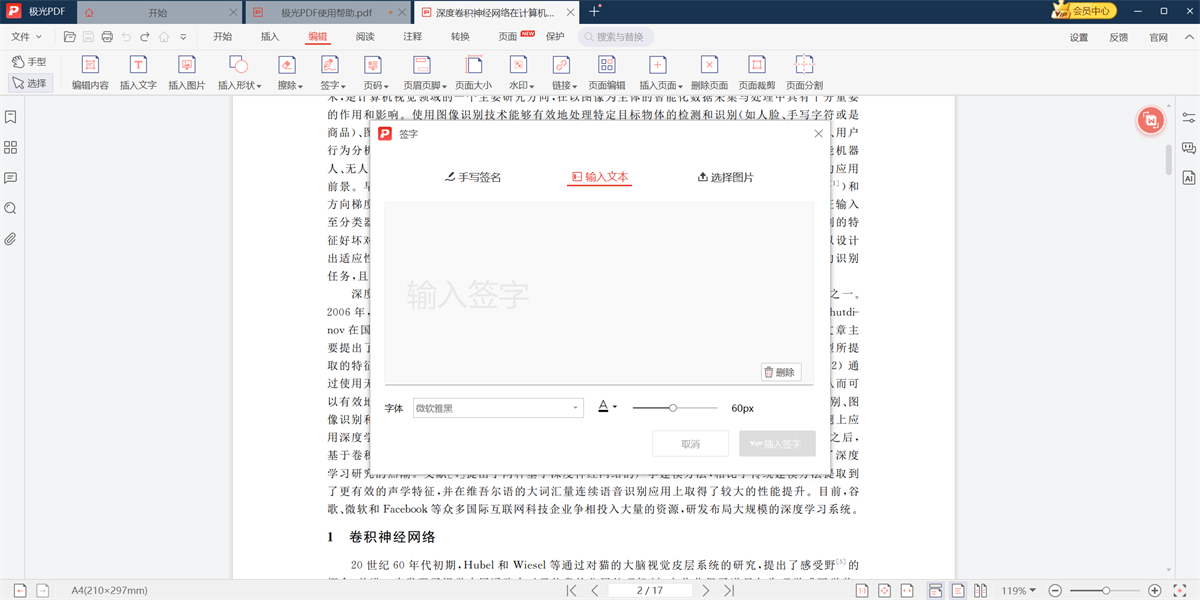Click the 插入签字 button
This screenshot has width=1200, height=600.
click(x=777, y=443)
